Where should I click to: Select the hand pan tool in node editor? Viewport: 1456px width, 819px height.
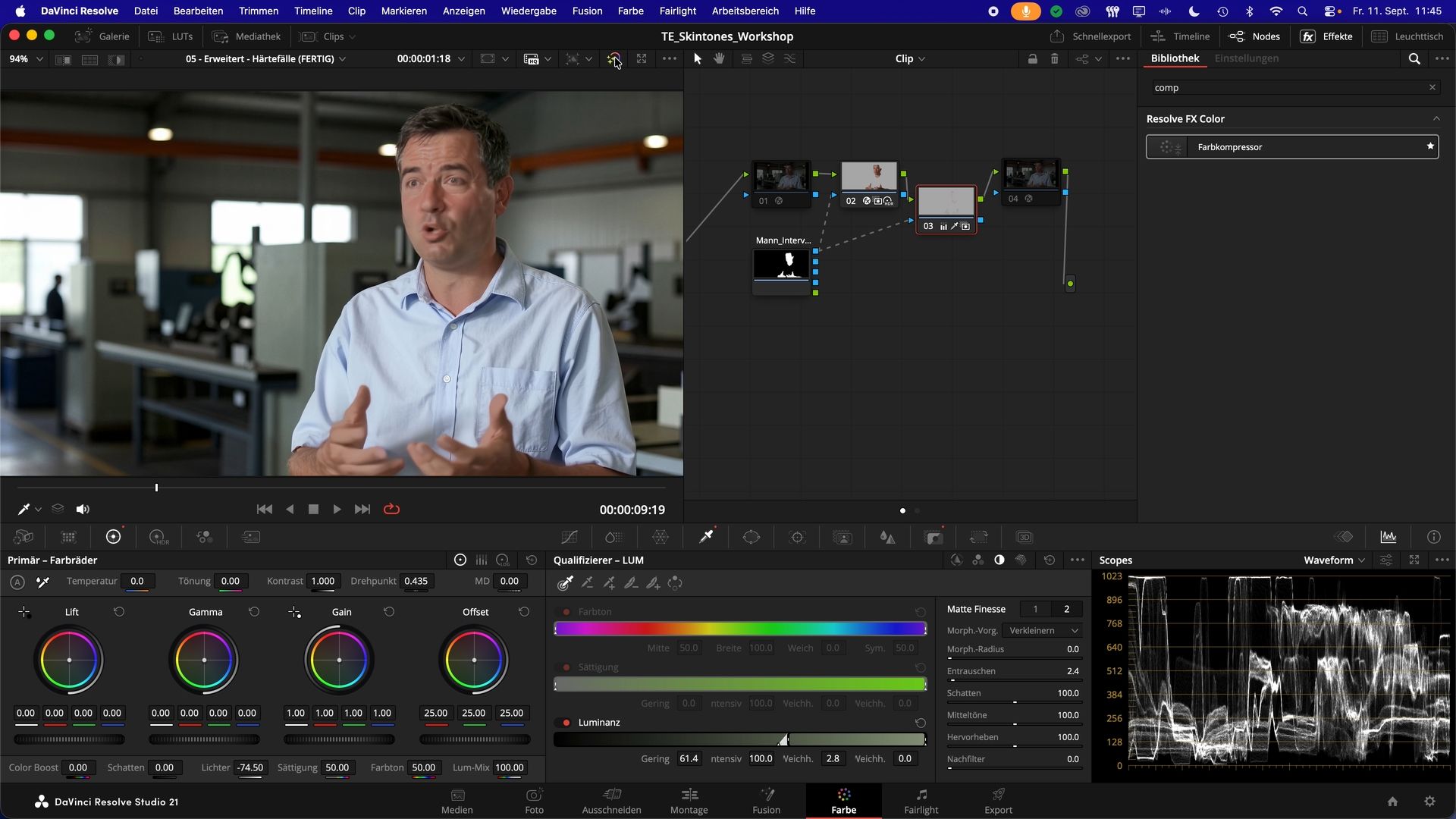(719, 58)
